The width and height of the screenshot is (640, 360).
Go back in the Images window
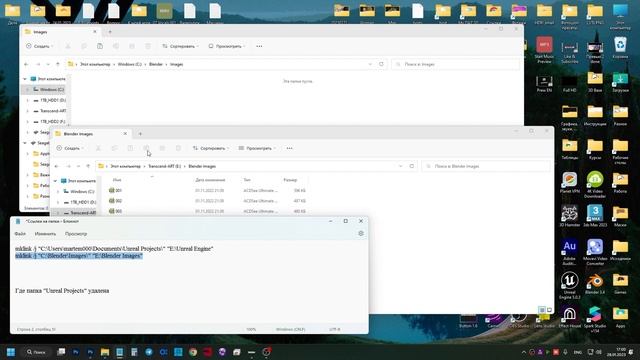pos(26,64)
